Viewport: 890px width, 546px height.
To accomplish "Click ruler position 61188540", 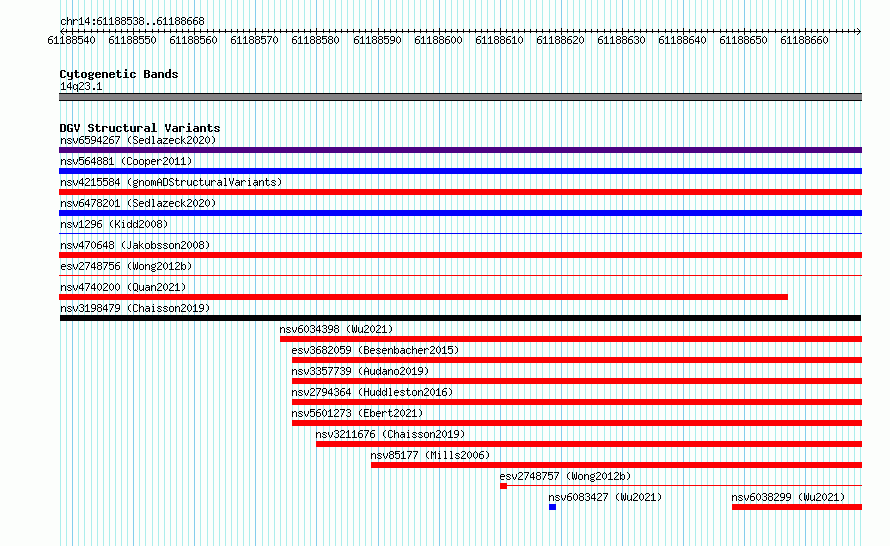I will [72, 40].
